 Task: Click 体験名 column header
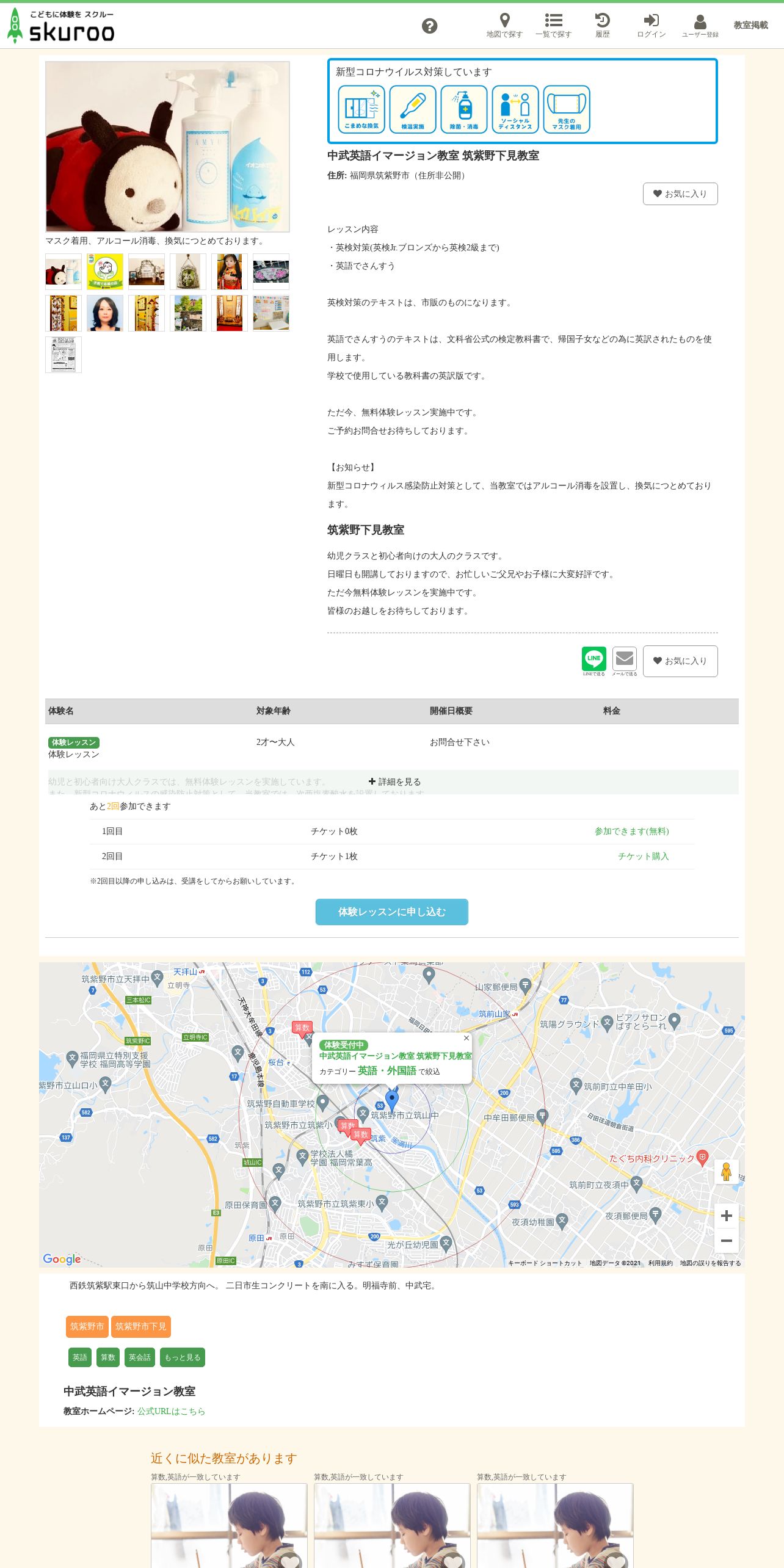(61, 711)
